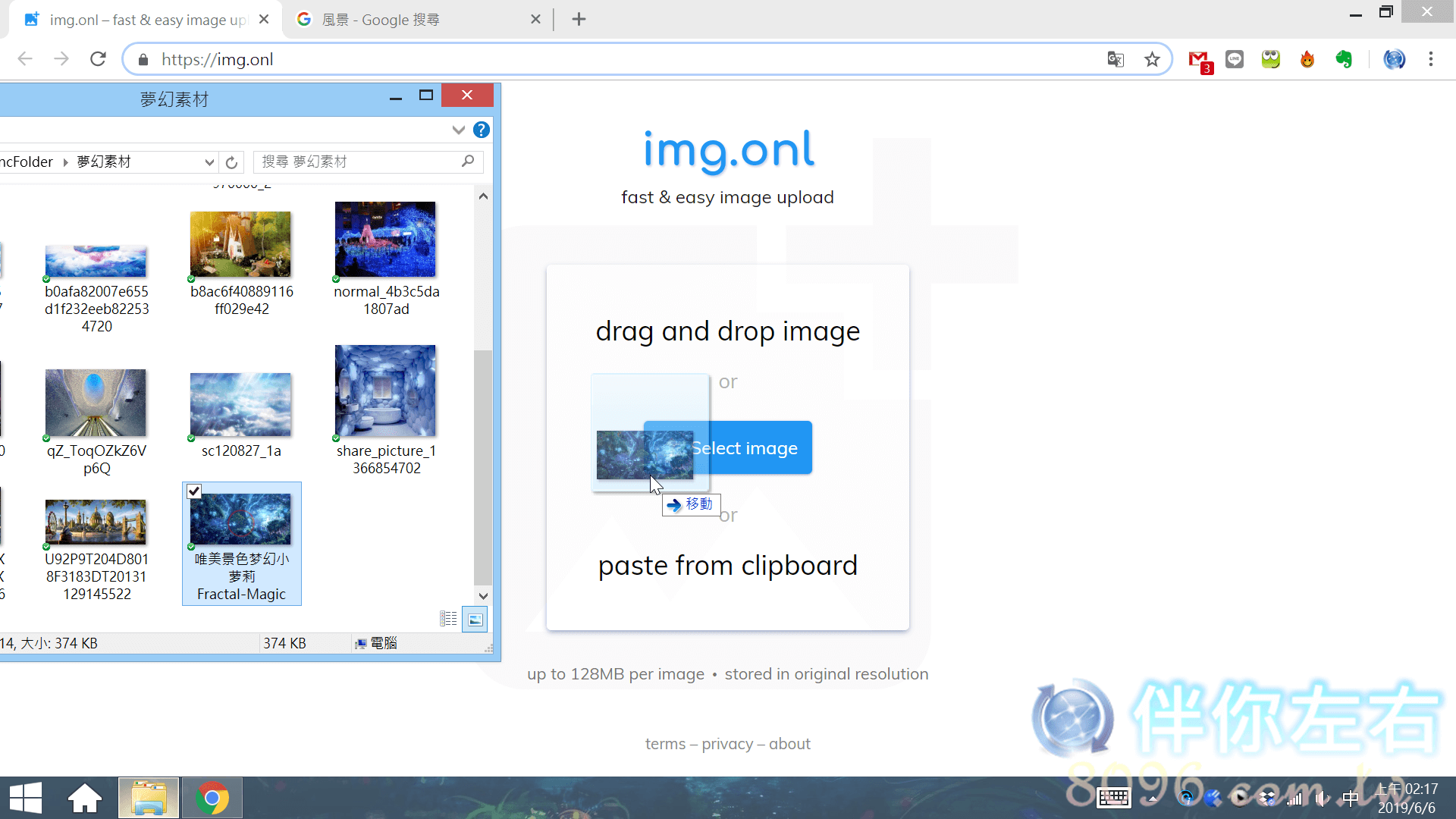
Task: Open the Explorer help question mark
Action: point(481,130)
